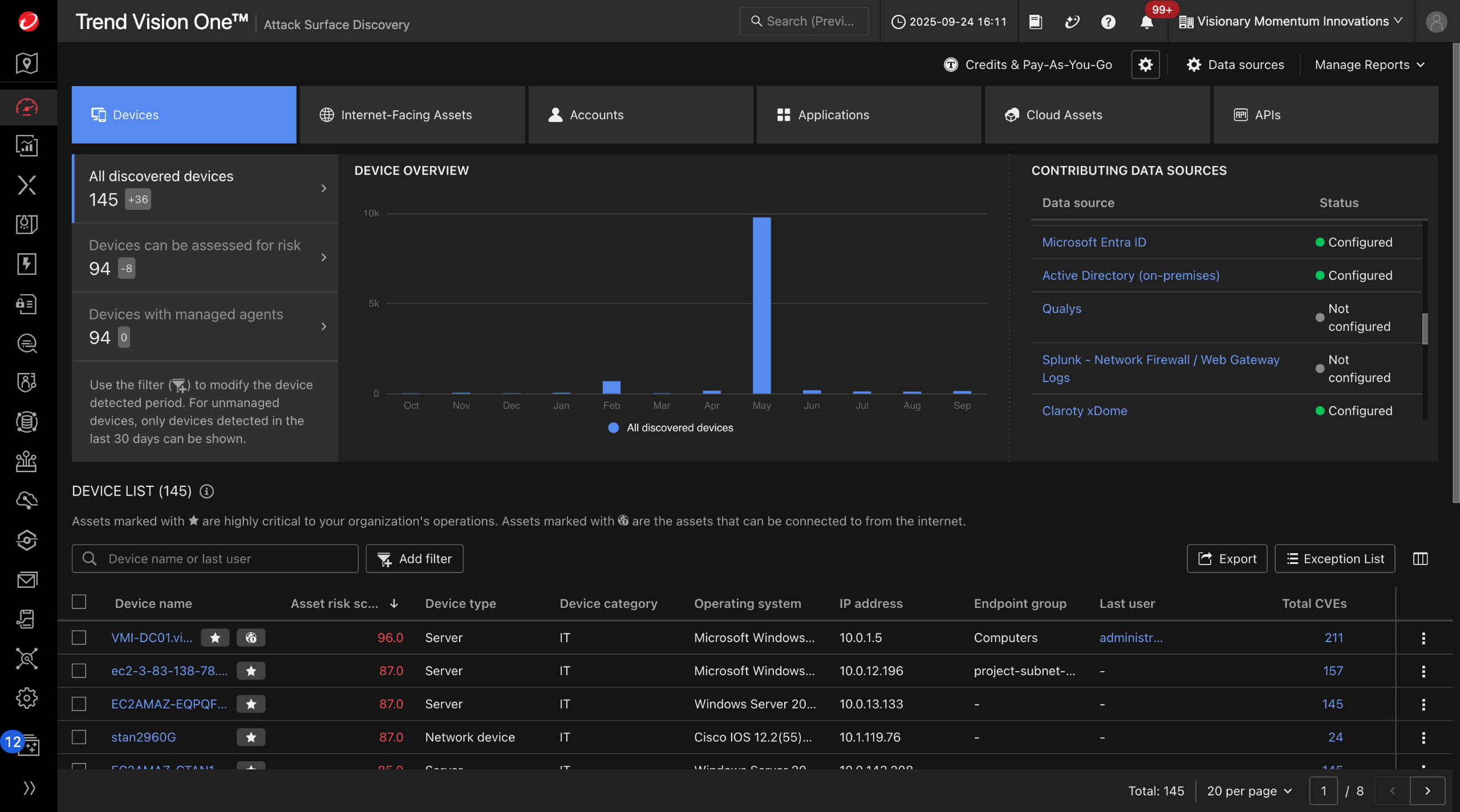Viewport: 1460px width, 812px height.
Task: Change the 20 per page dropdown
Action: 1249,791
